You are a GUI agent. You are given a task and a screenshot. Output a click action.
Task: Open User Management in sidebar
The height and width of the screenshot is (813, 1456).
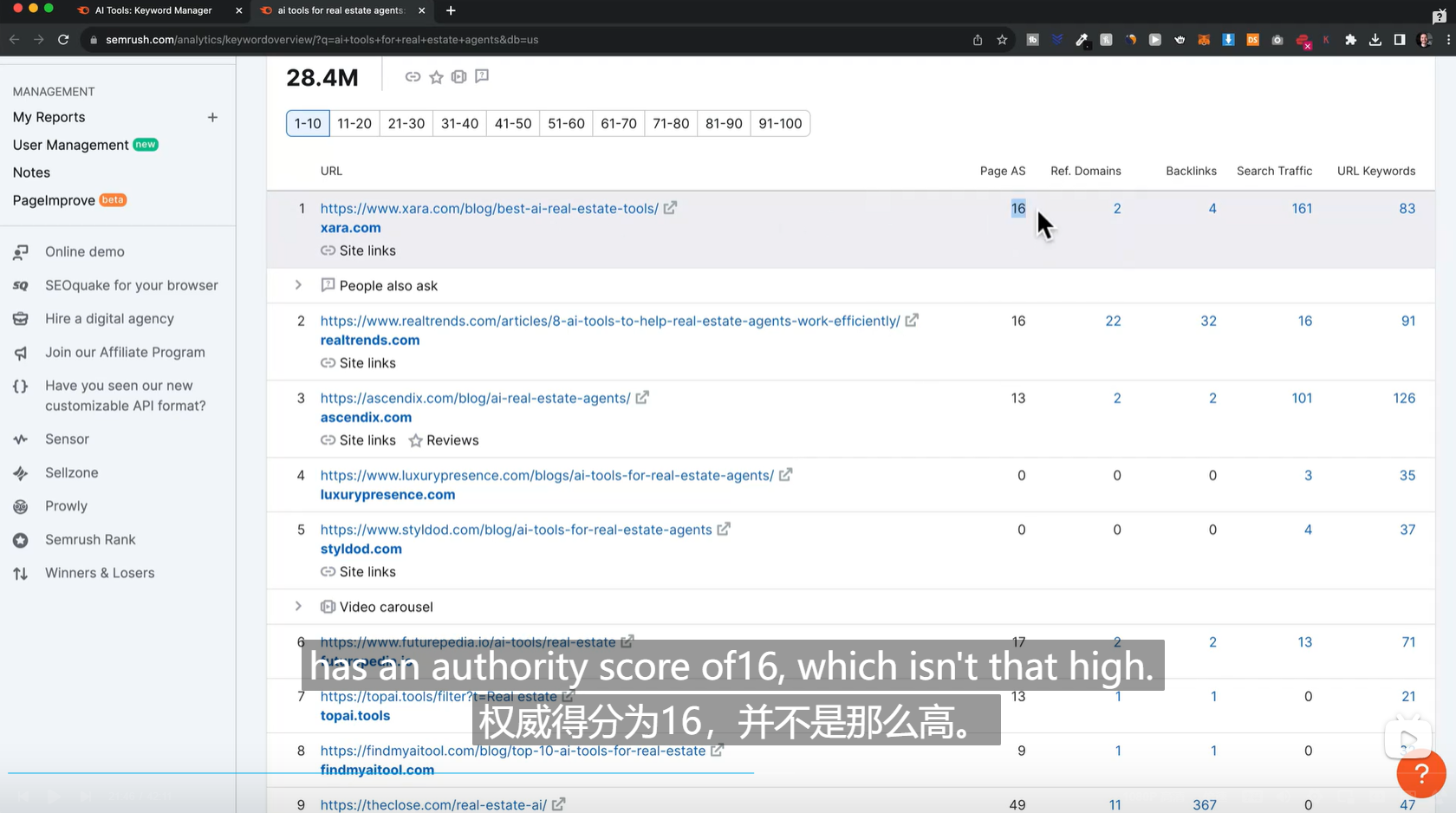[71, 145]
